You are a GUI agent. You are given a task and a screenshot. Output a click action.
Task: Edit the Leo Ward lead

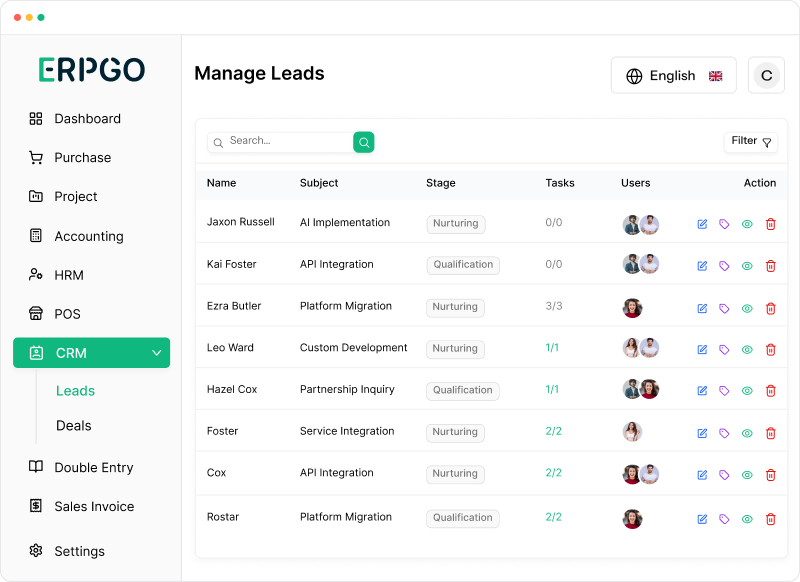pos(702,349)
